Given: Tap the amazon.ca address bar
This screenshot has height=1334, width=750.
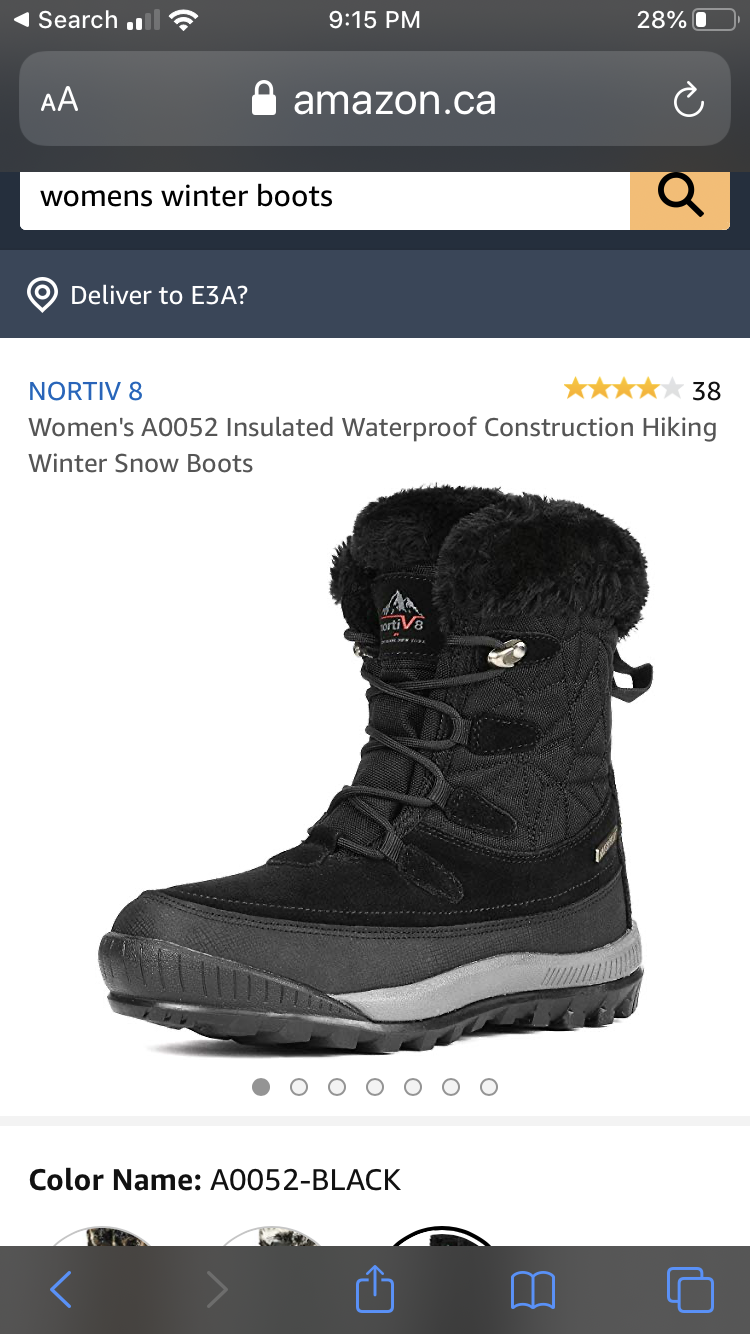Looking at the screenshot, I should (375, 99).
